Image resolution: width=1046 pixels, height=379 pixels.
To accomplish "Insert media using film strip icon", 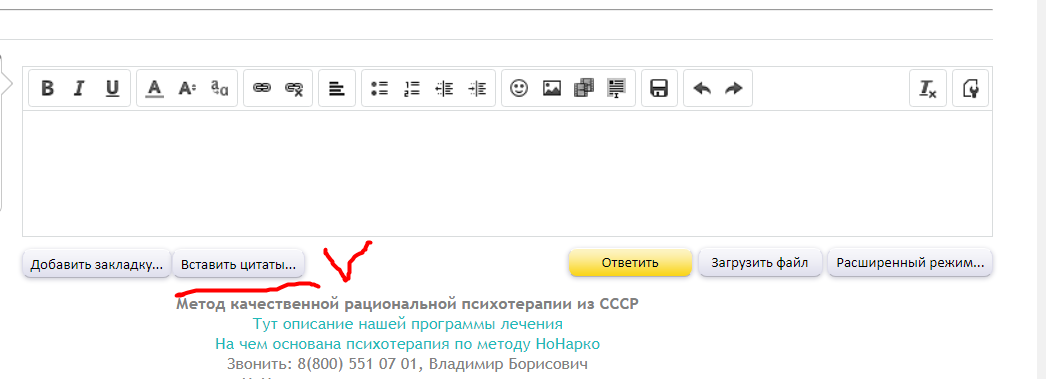I will (x=584, y=88).
